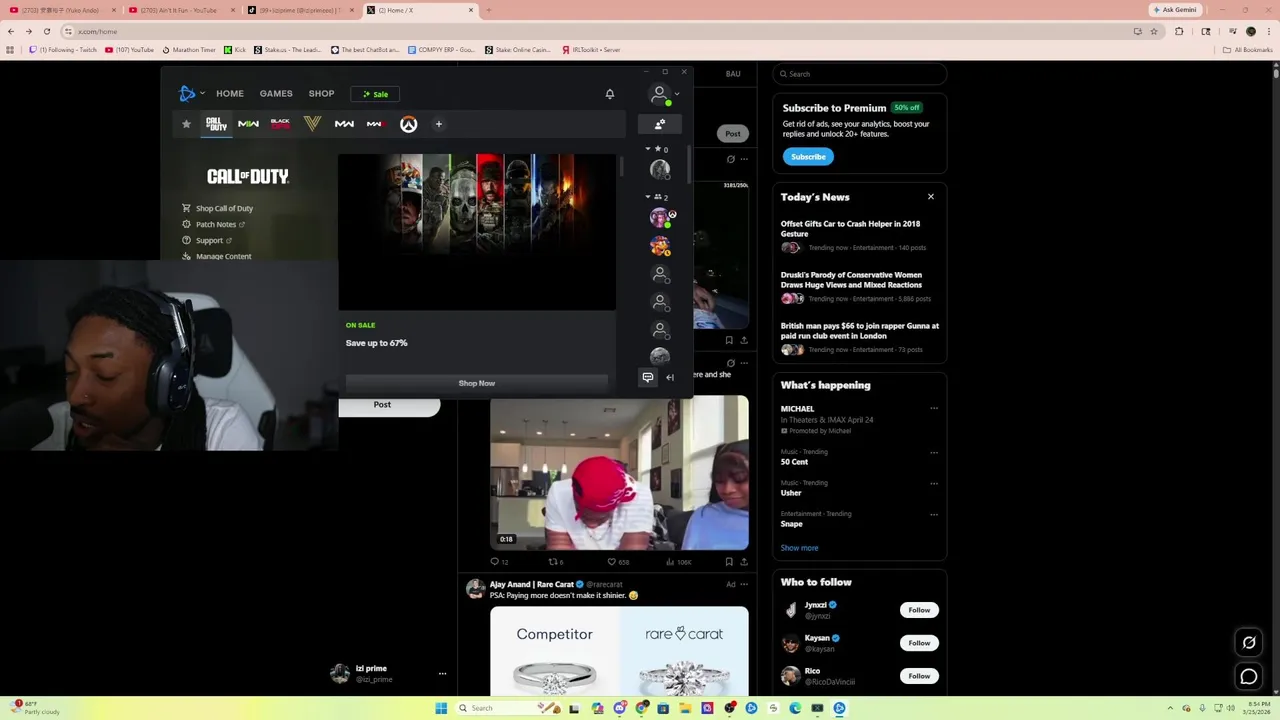Bookmark the video post on X
This screenshot has height=720, width=1280.
point(729,562)
